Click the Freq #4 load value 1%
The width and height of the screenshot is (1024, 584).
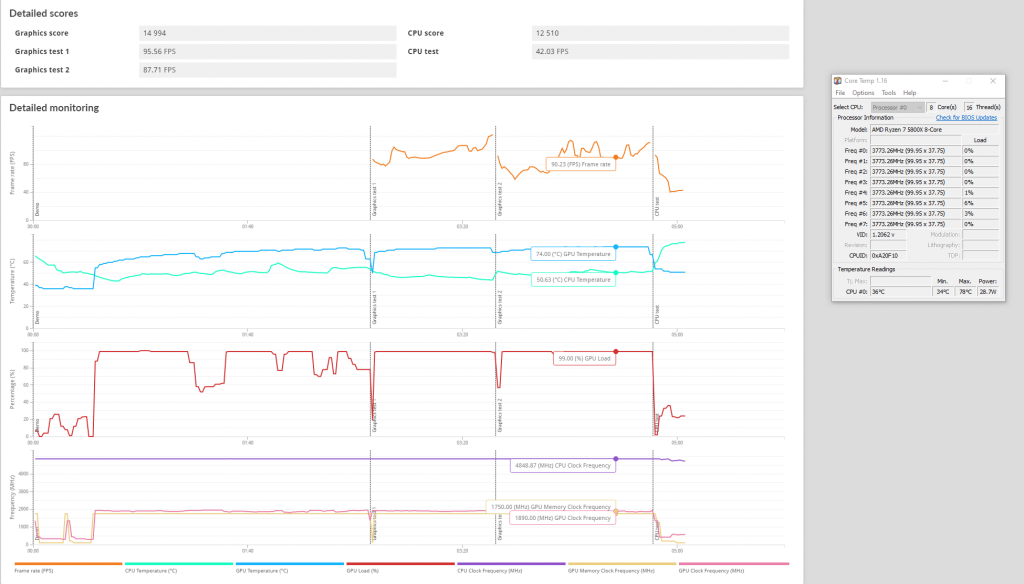click(x=980, y=193)
